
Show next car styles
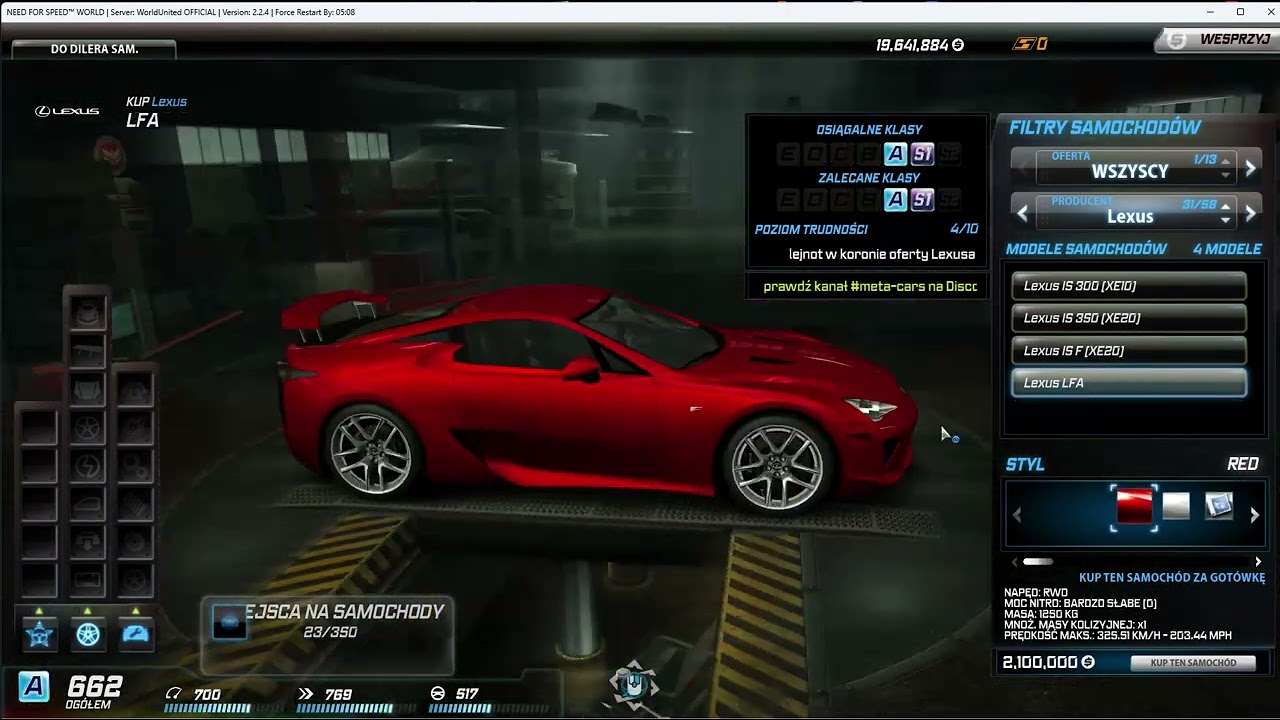pos(1255,515)
